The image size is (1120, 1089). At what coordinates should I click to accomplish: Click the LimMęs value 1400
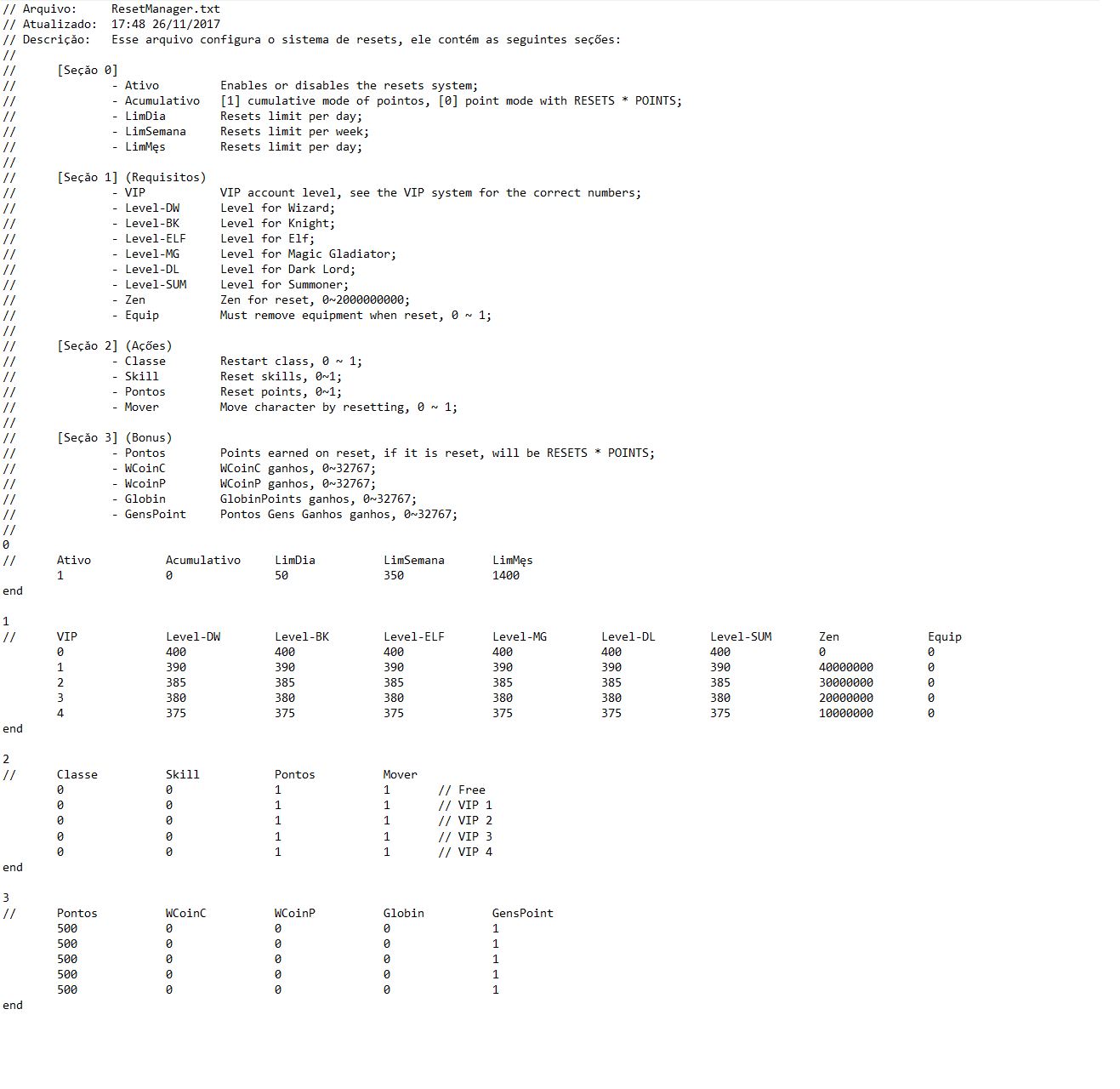click(506, 576)
